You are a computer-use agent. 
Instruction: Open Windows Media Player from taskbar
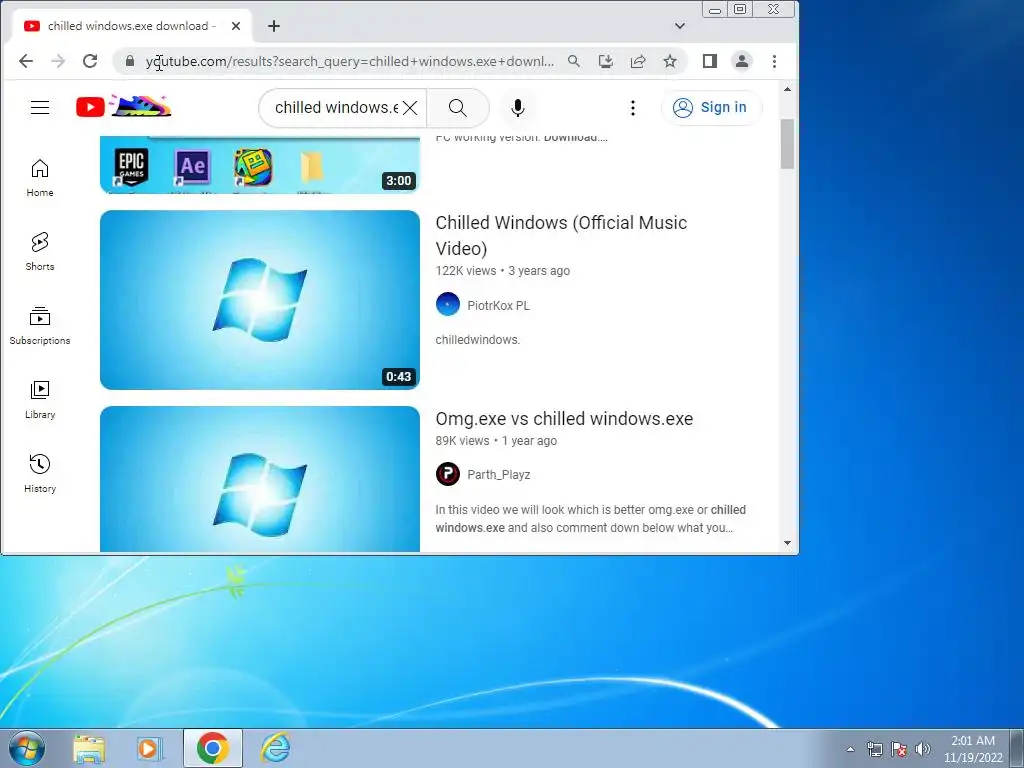click(150, 748)
